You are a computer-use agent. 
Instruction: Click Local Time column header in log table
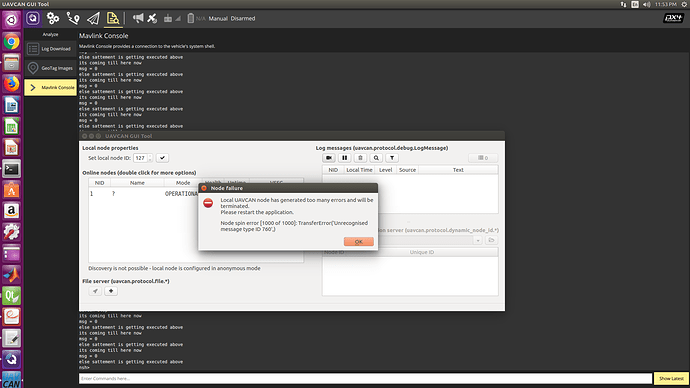(359, 170)
